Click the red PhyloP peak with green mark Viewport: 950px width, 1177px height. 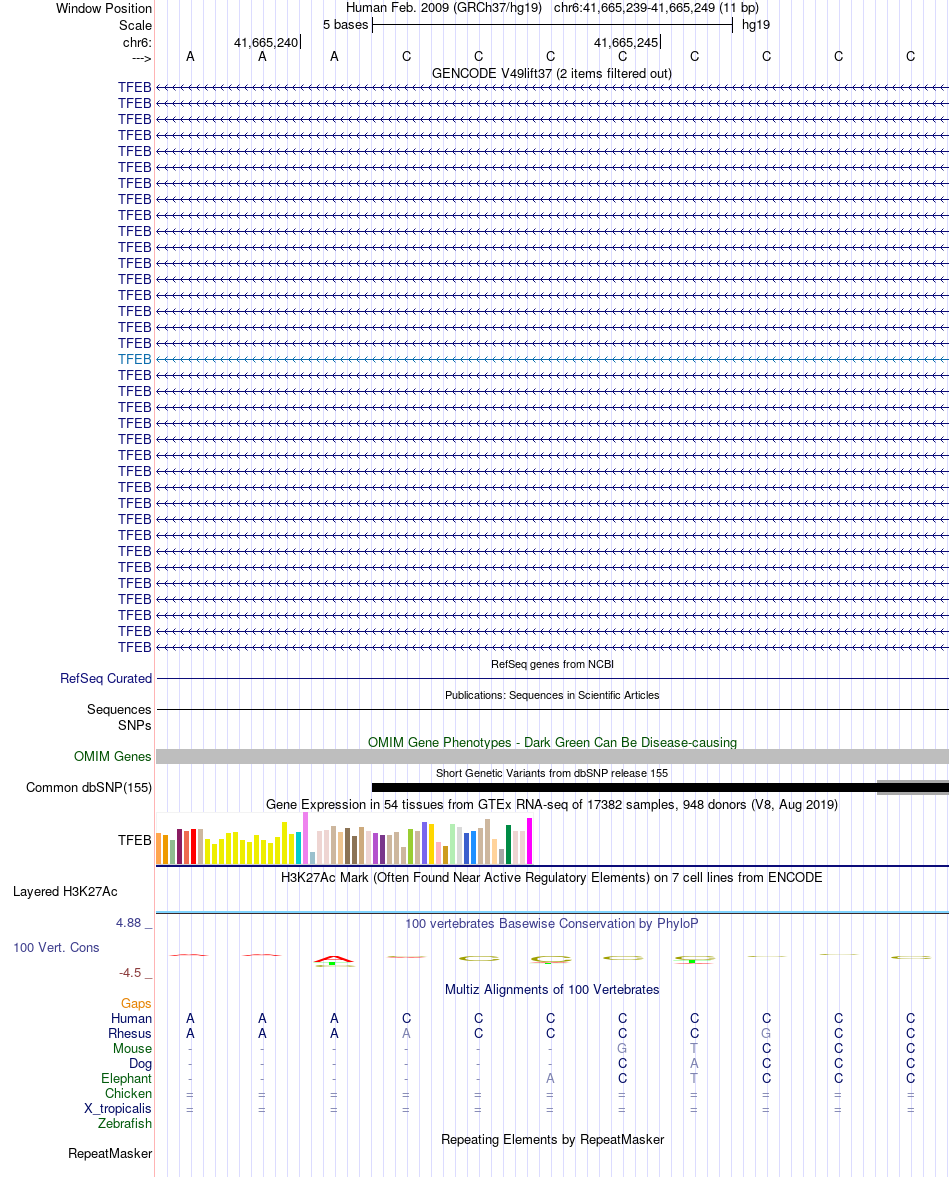[334, 960]
